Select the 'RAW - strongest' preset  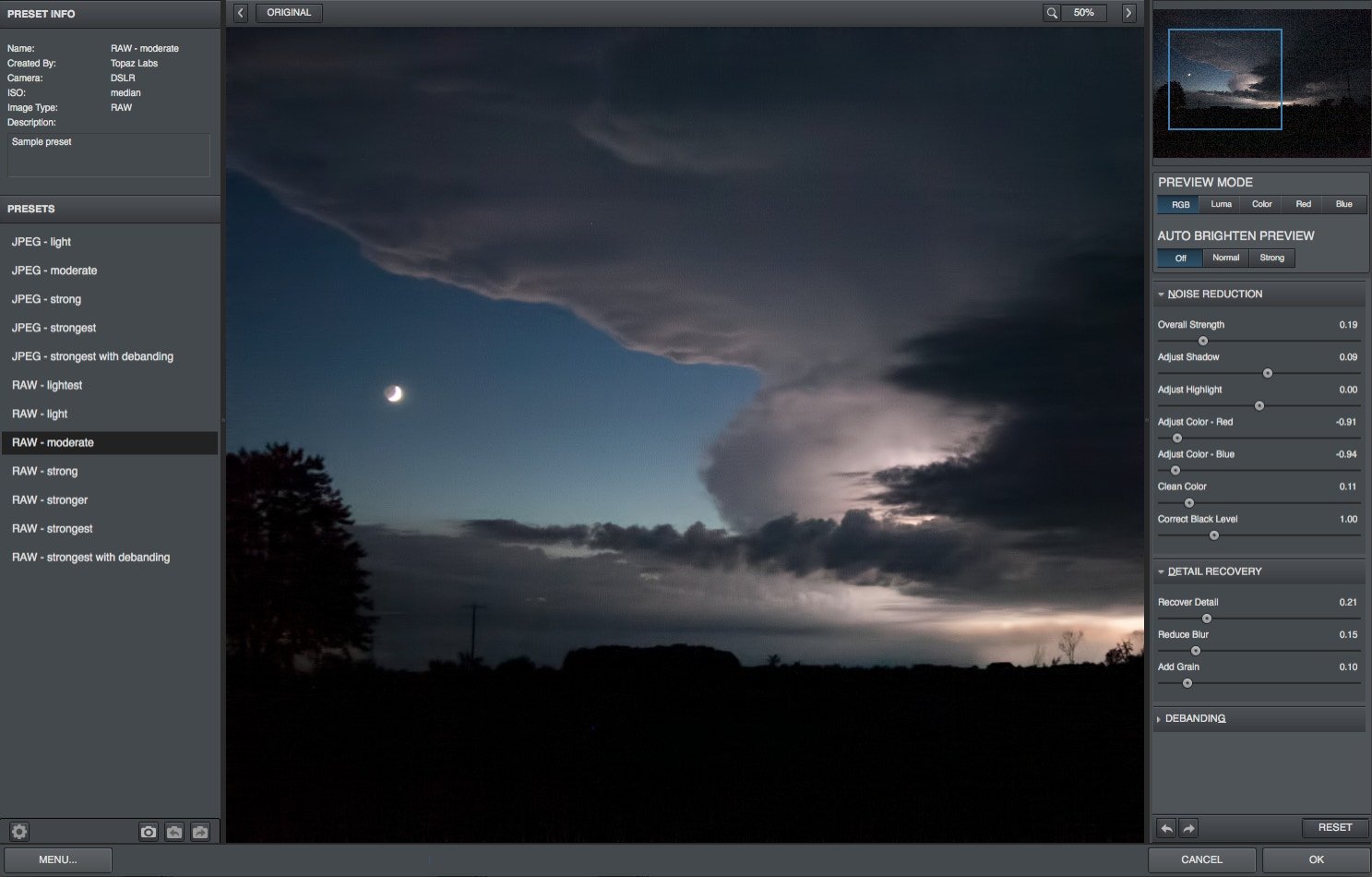[x=53, y=529]
